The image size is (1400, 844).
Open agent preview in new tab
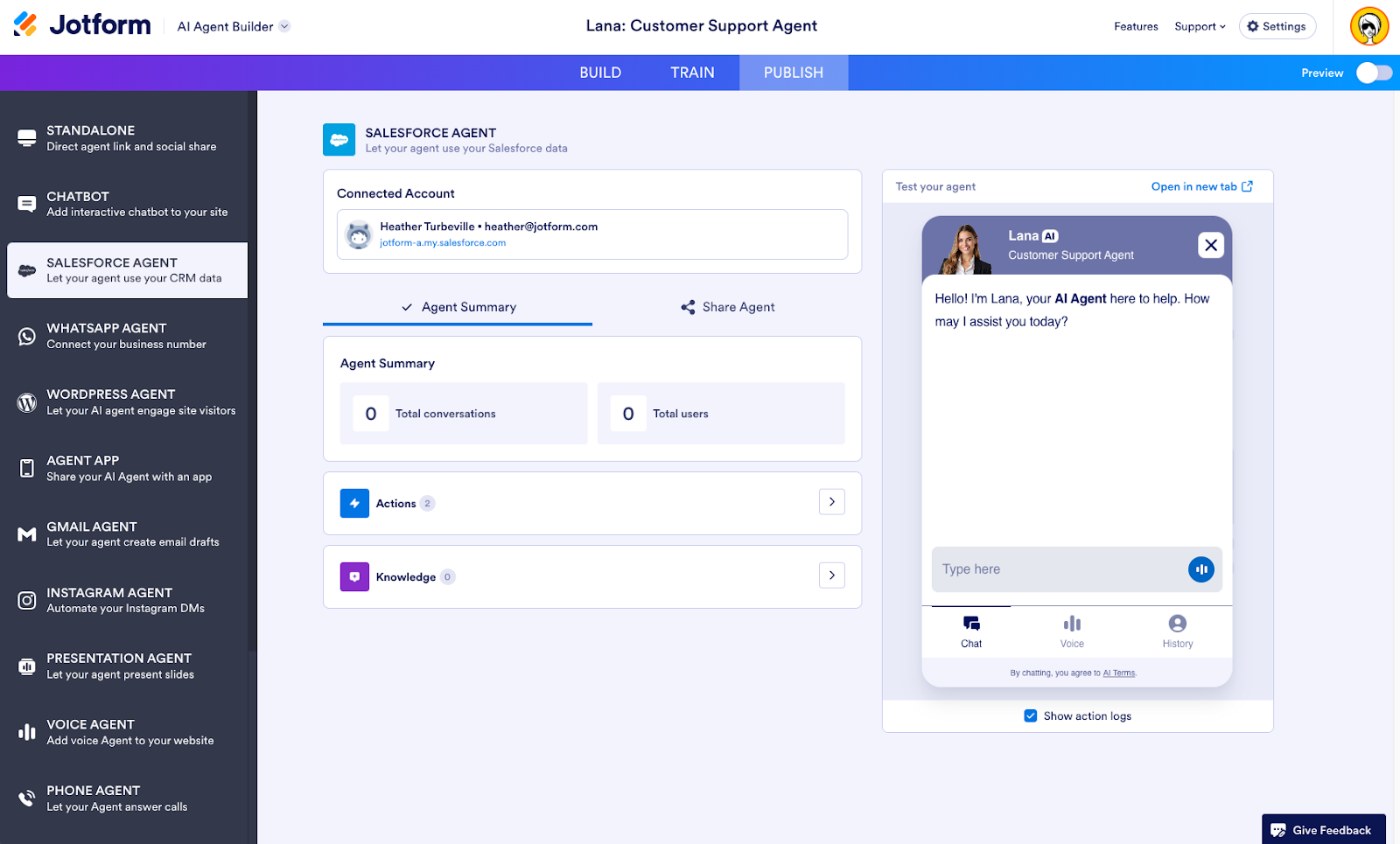click(1202, 186)
